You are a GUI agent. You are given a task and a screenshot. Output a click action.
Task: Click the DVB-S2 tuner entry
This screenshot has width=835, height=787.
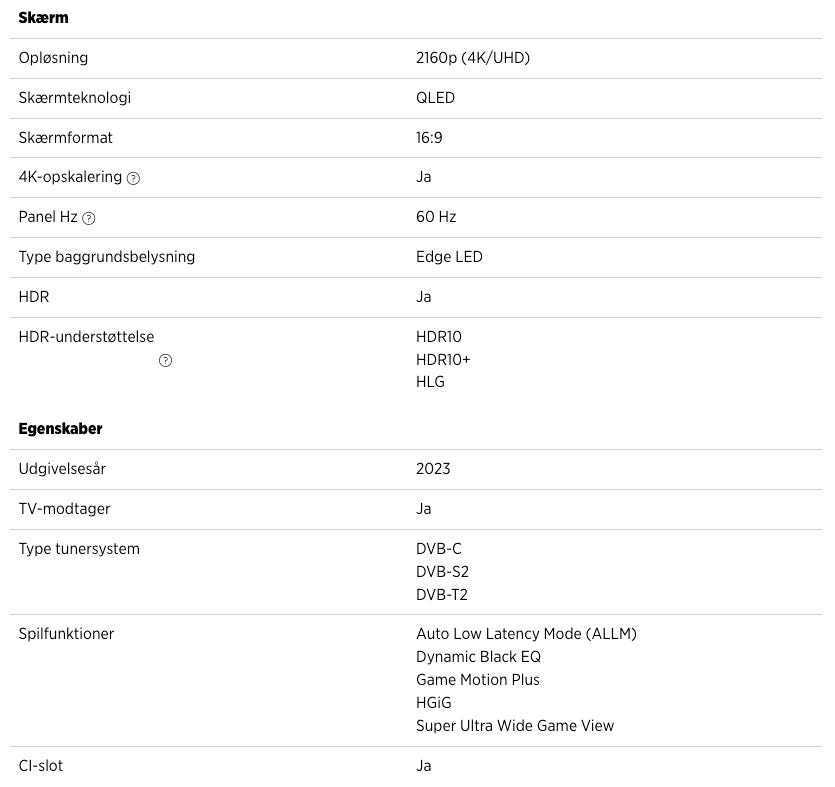click(442, 572)
